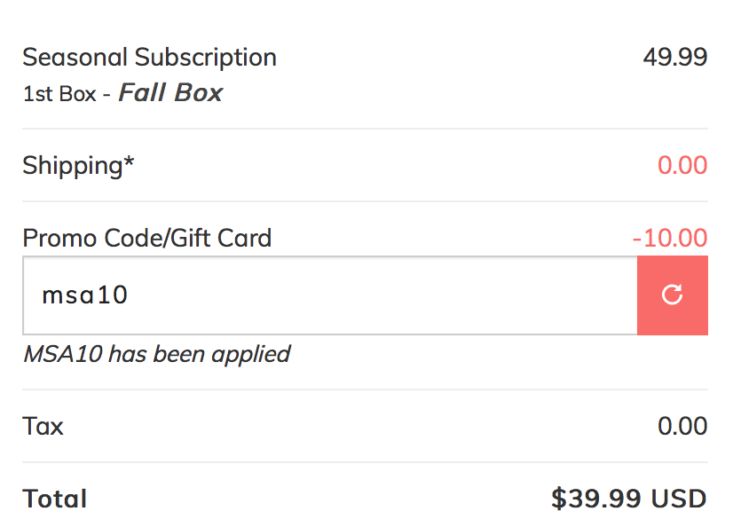This screenshot has height=527, width=733.
Task: Click the bold Total label
Action: pos(55,499)
